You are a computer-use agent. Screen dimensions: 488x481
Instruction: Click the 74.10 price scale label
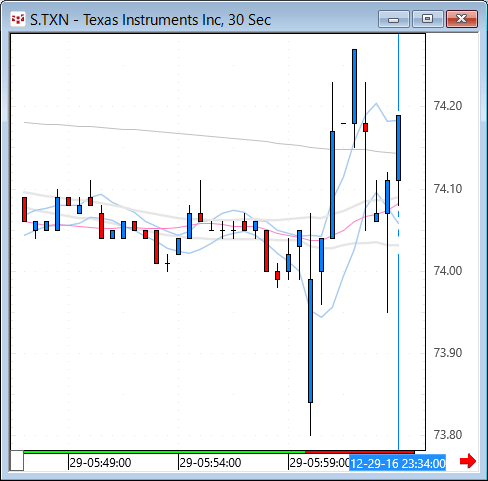(x=448, y=189)
